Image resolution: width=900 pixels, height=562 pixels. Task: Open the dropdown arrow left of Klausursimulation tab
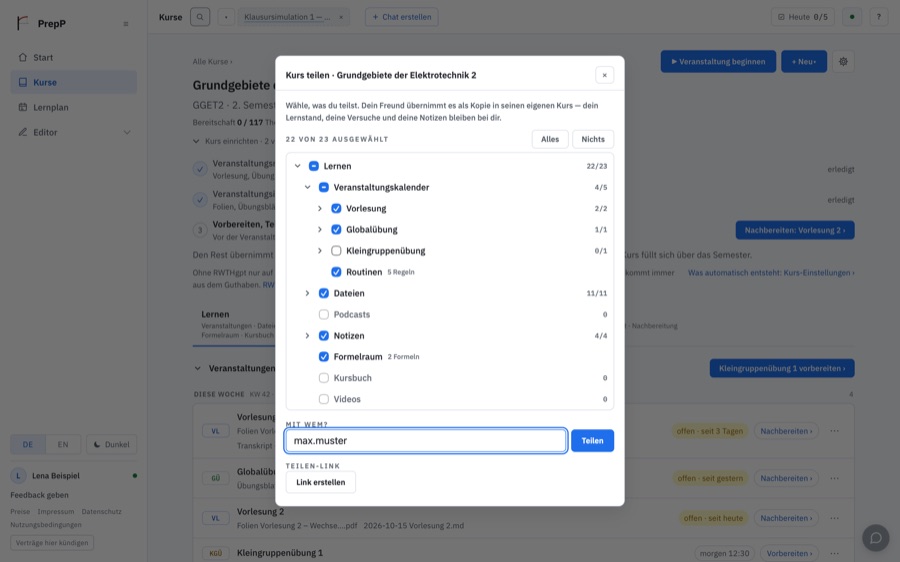(226, 17)
